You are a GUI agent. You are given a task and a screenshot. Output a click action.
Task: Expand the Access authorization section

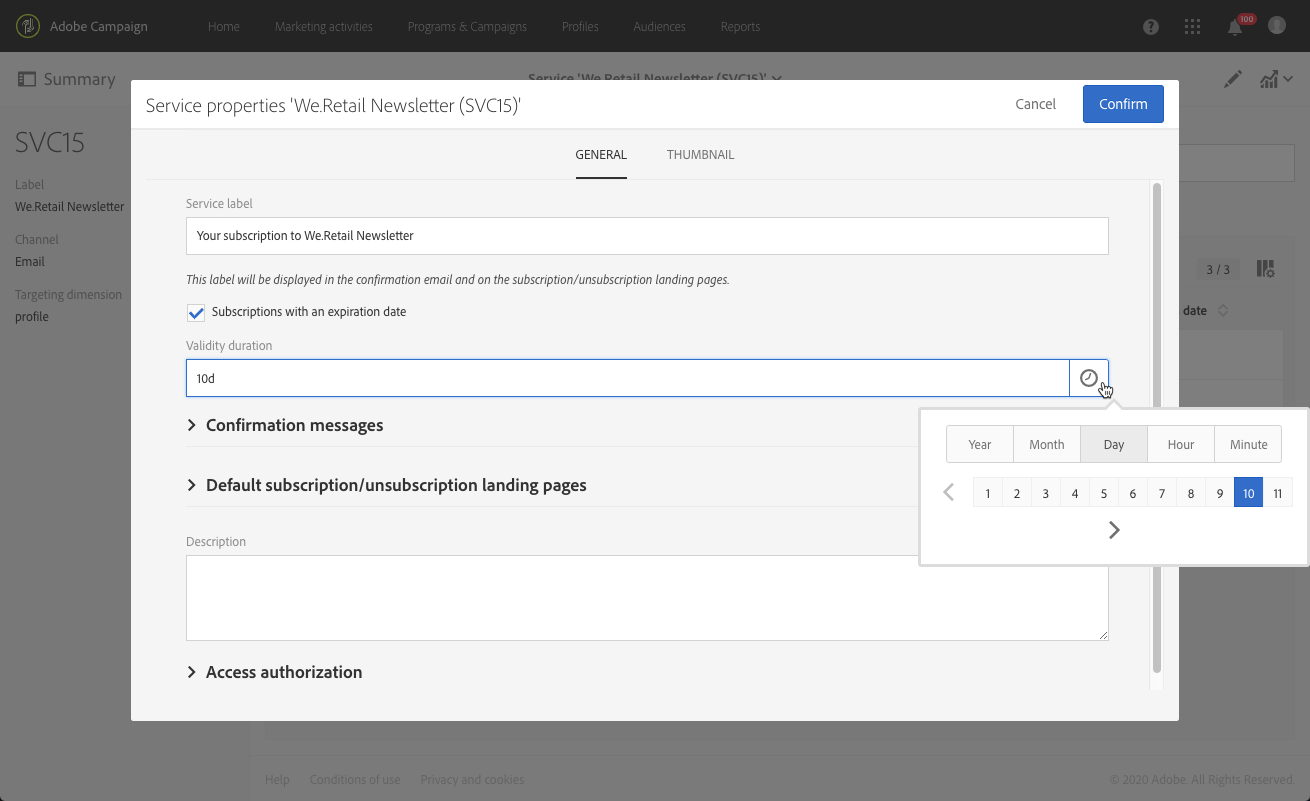click(x=274, y=672)
